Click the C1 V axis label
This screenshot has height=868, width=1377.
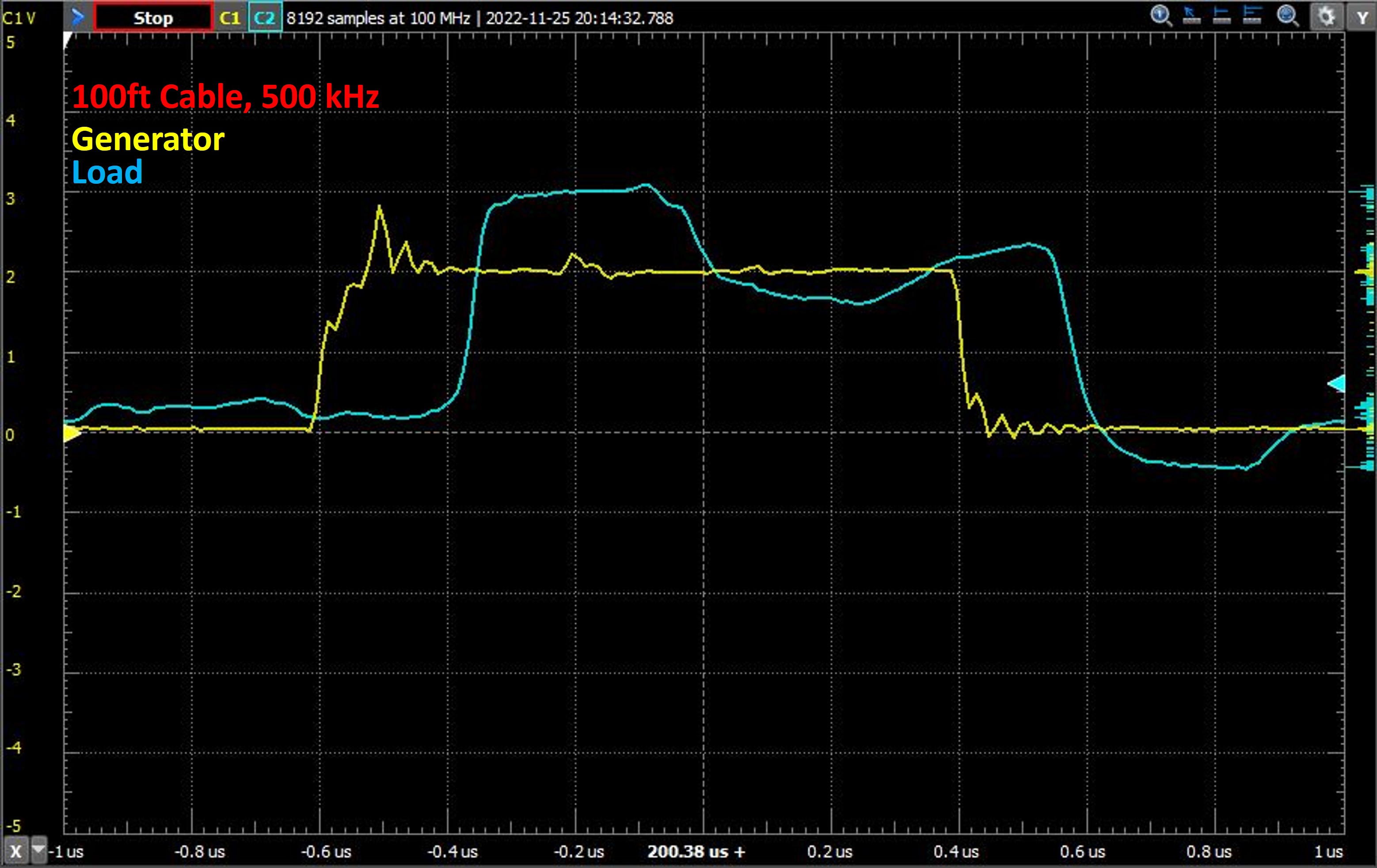[x=19, y=18]
